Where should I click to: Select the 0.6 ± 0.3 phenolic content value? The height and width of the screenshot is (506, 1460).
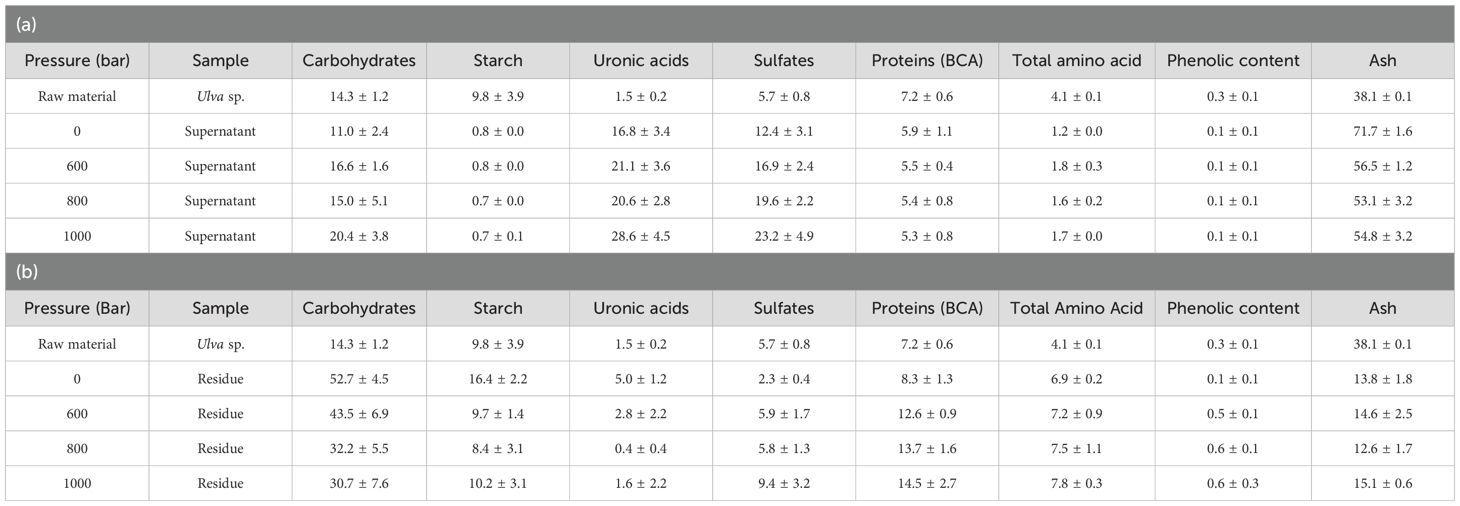[x=1233, y=483]
